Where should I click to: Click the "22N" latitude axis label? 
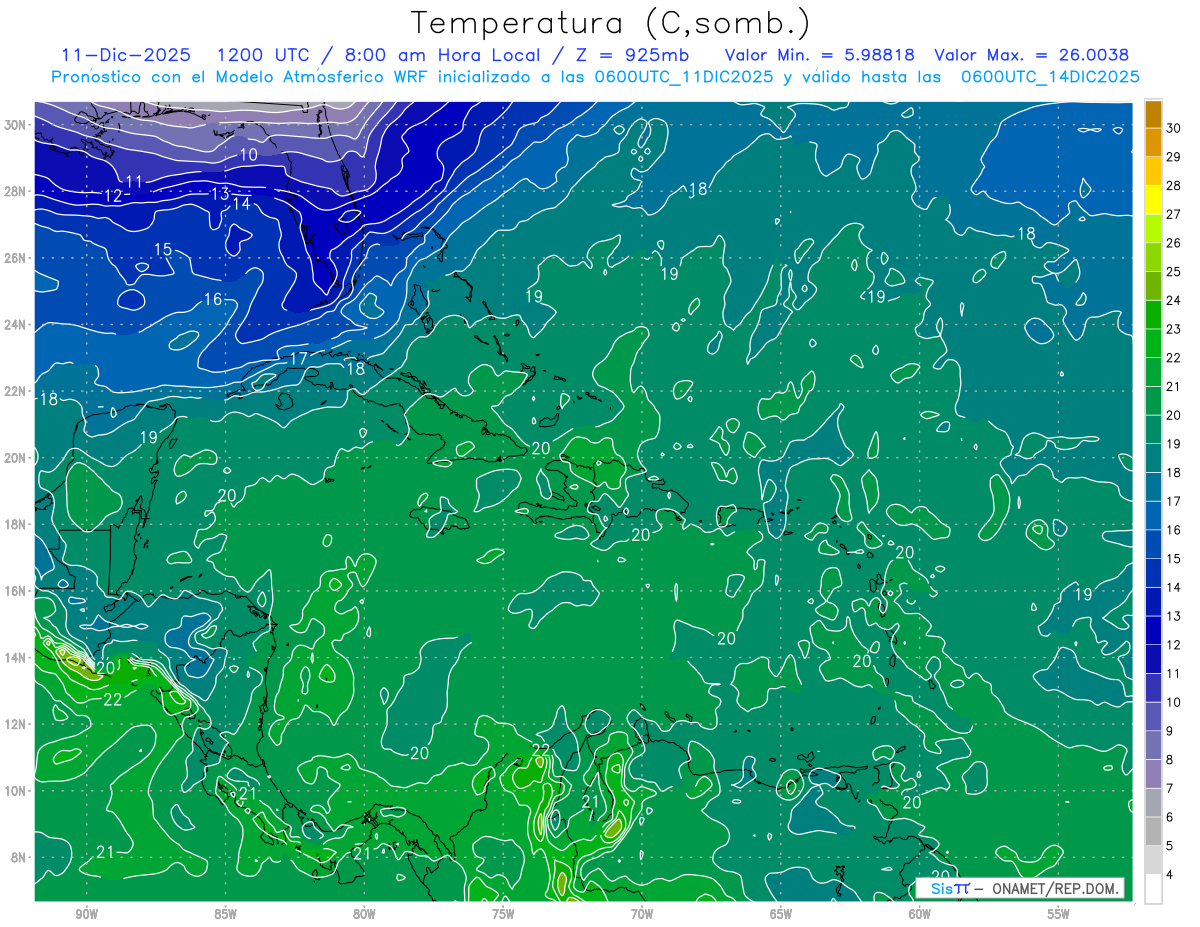pos(16,391)
